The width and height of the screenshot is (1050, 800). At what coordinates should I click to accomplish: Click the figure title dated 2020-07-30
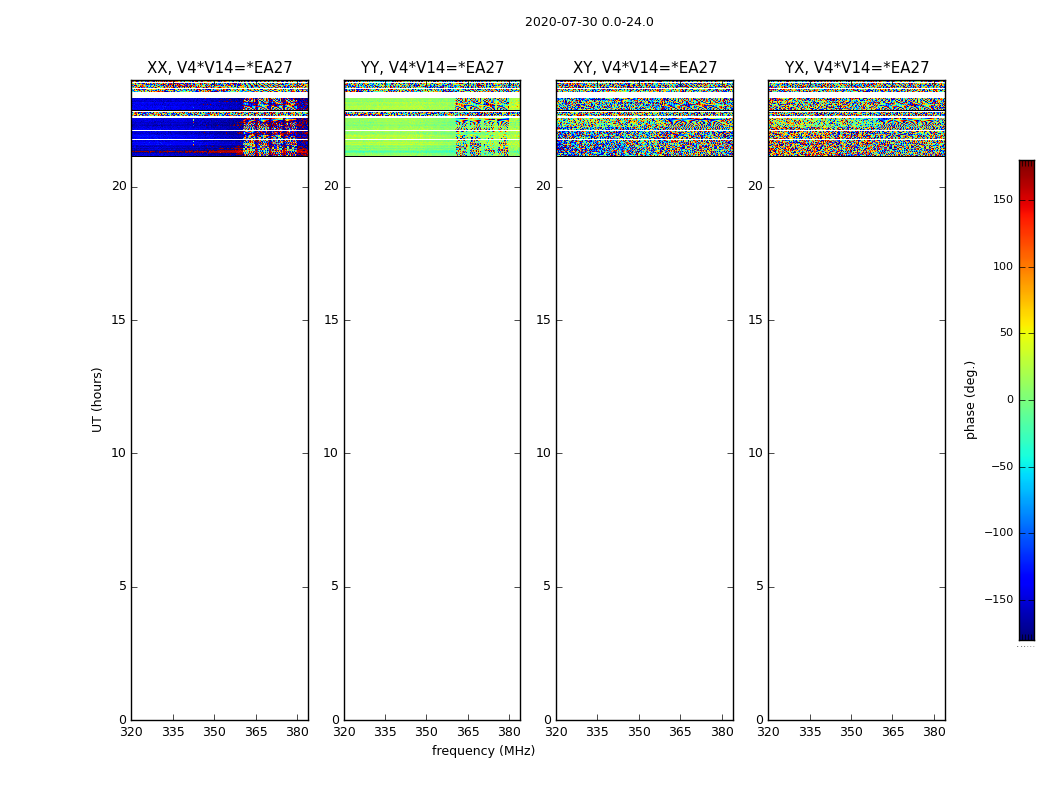click(x=589, y=22)
